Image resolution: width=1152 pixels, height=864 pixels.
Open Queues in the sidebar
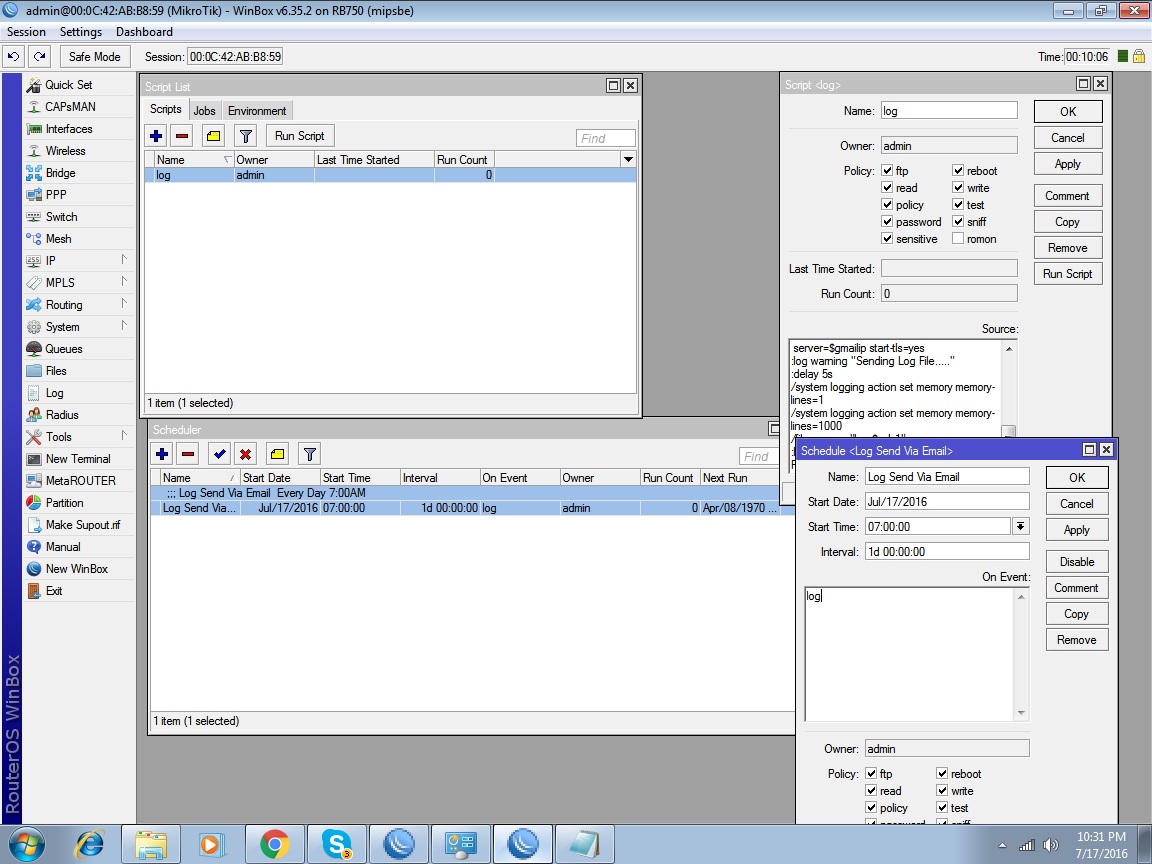click(x=64, y=349)
